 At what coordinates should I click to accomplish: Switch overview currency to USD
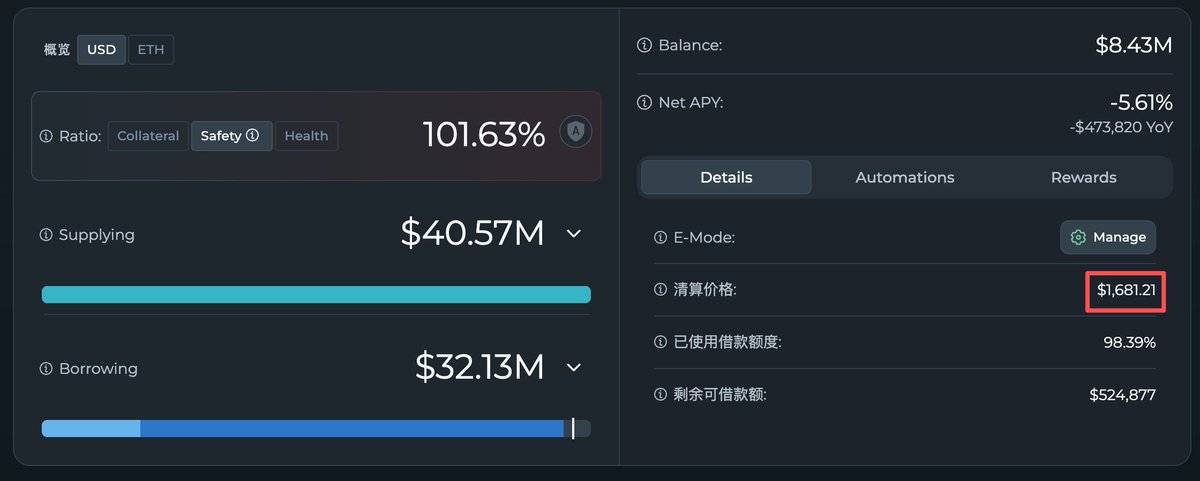click(x=101, y=49)
